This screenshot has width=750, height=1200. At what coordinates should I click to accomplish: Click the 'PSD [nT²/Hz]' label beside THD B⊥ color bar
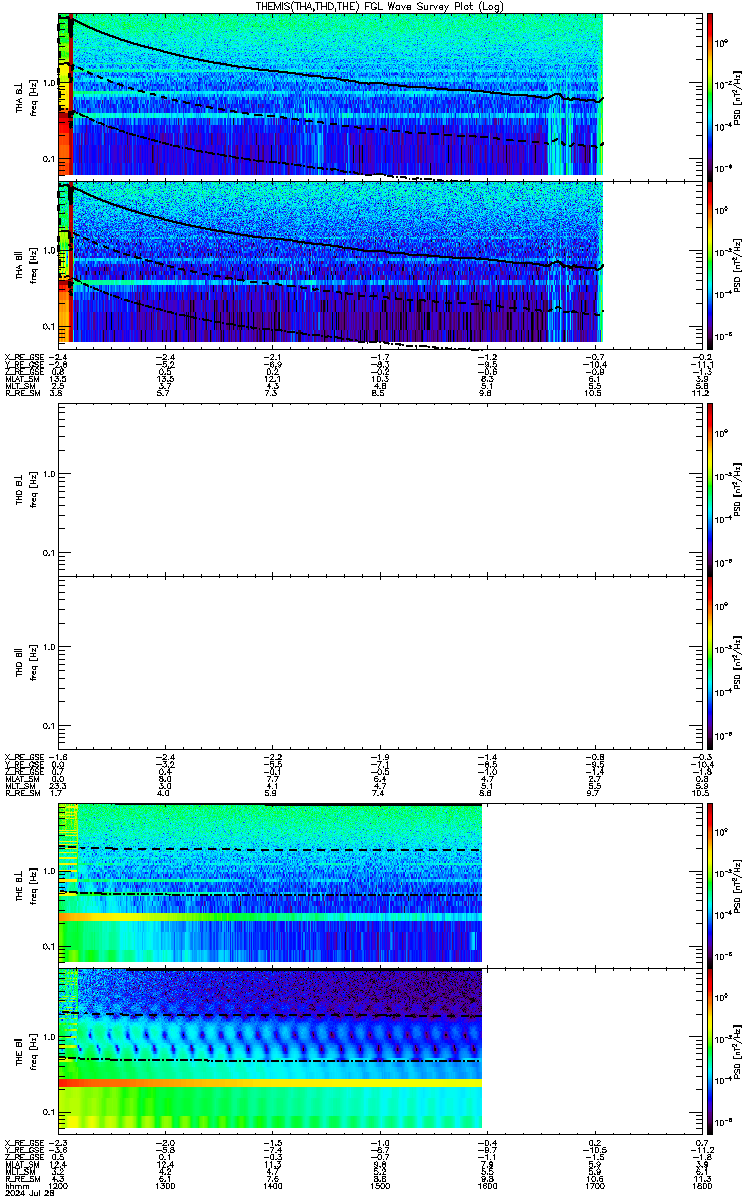tap(737, 489)
